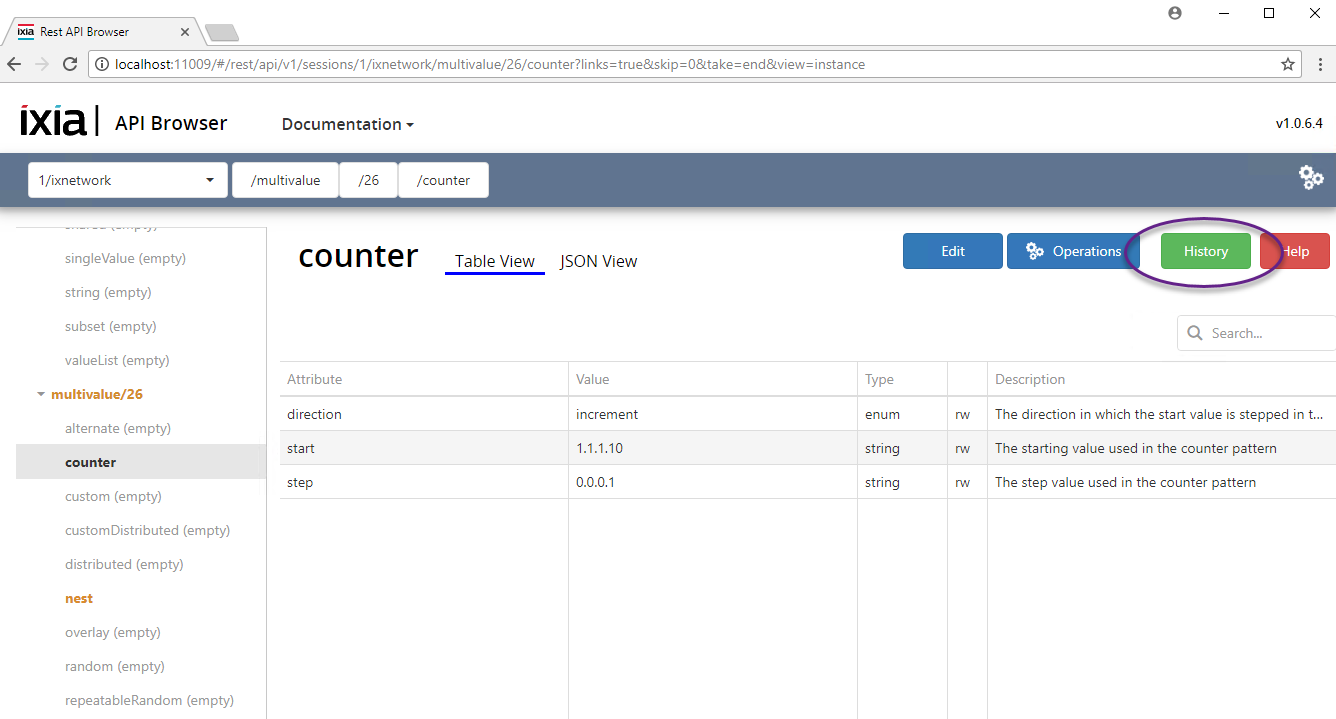Viewport: 1336px width, 719px height.
Task: Bookmark page with the star icon
Action: pyautogui.click(x=1288, y=64)
